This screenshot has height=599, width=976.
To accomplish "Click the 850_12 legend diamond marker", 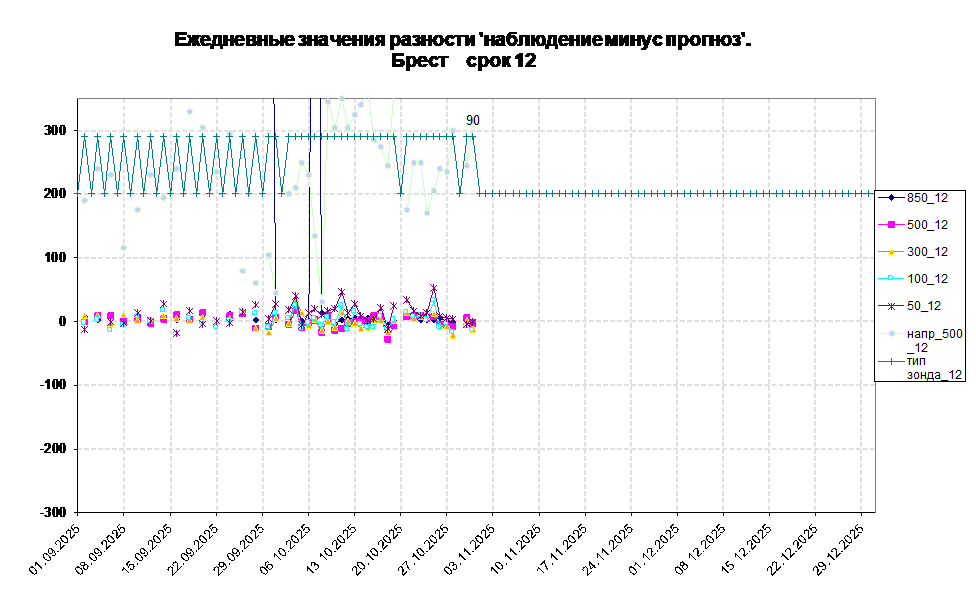I will pos(890,197).
